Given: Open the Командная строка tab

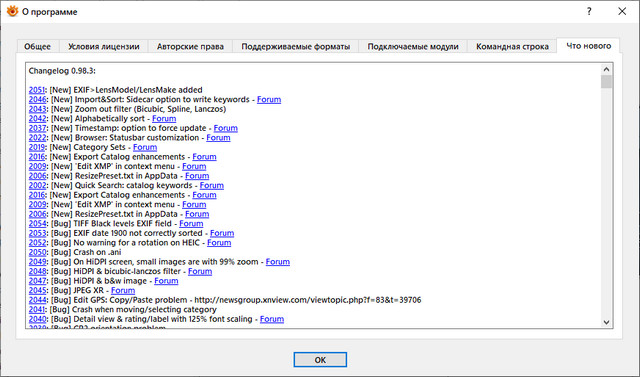Looking at the screenshot, I should 512,47.
